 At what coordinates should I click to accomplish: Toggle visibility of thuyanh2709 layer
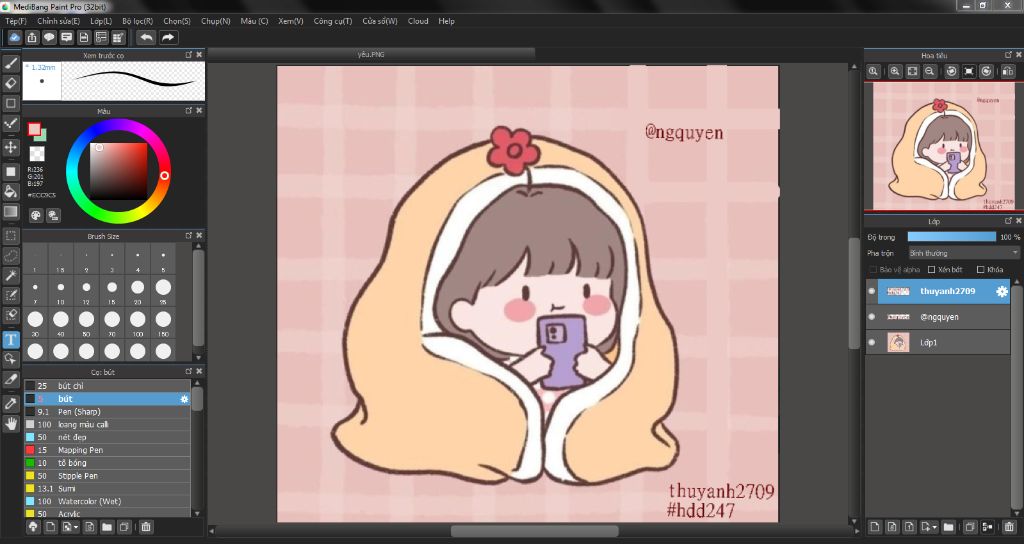click(x=872, y=291)
